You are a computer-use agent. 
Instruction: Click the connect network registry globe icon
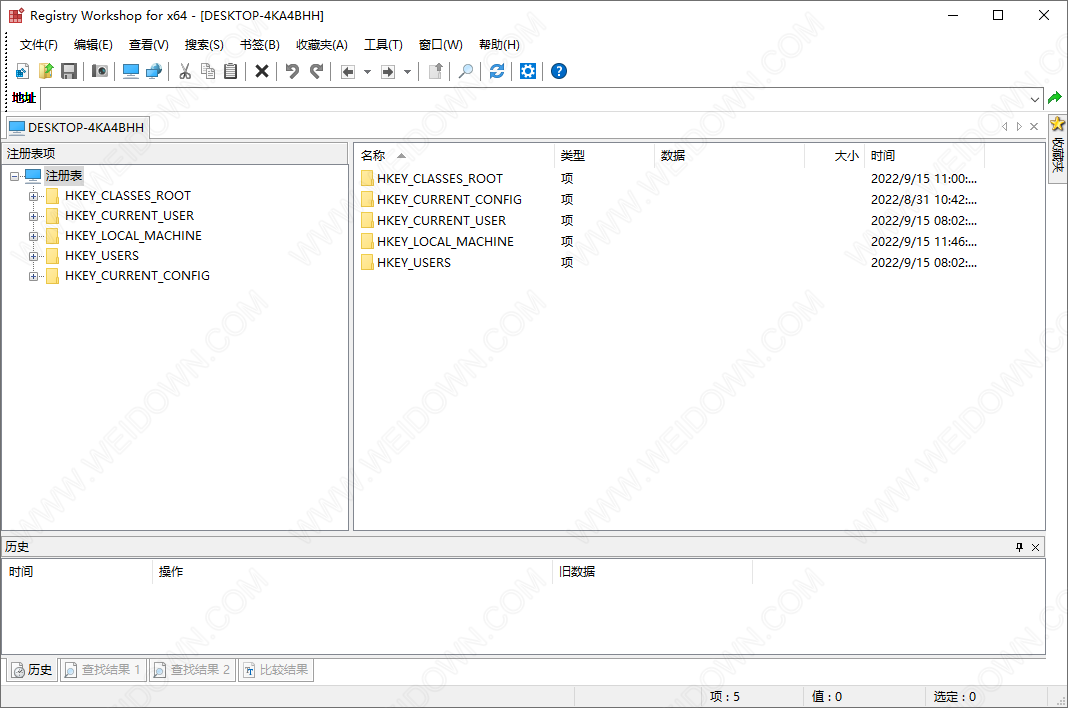(154, 71)
